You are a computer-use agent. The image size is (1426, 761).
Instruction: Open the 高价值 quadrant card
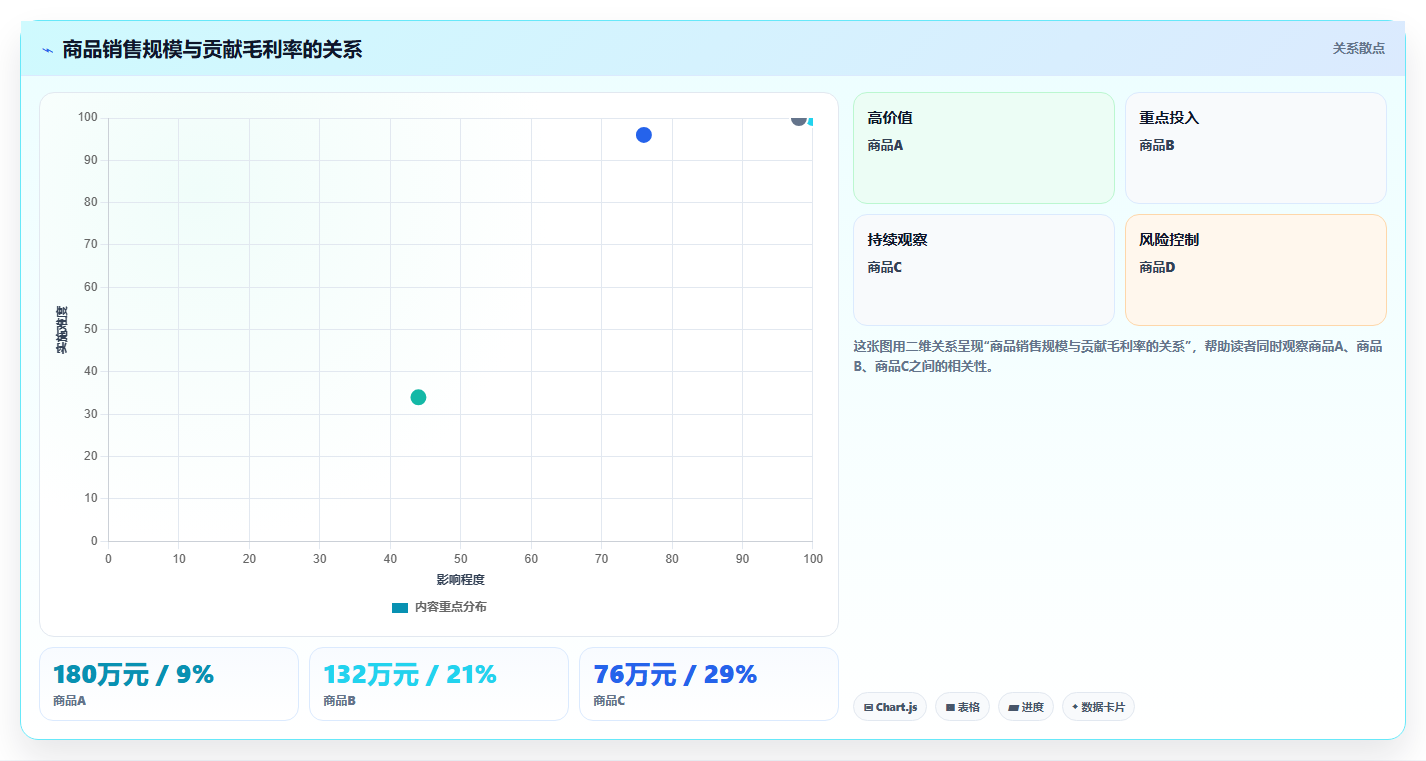click(984, 148)
